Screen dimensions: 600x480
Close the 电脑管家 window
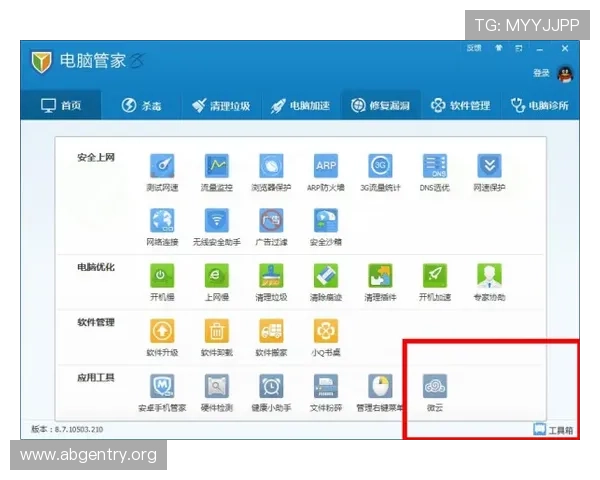(x=565, y=49)
